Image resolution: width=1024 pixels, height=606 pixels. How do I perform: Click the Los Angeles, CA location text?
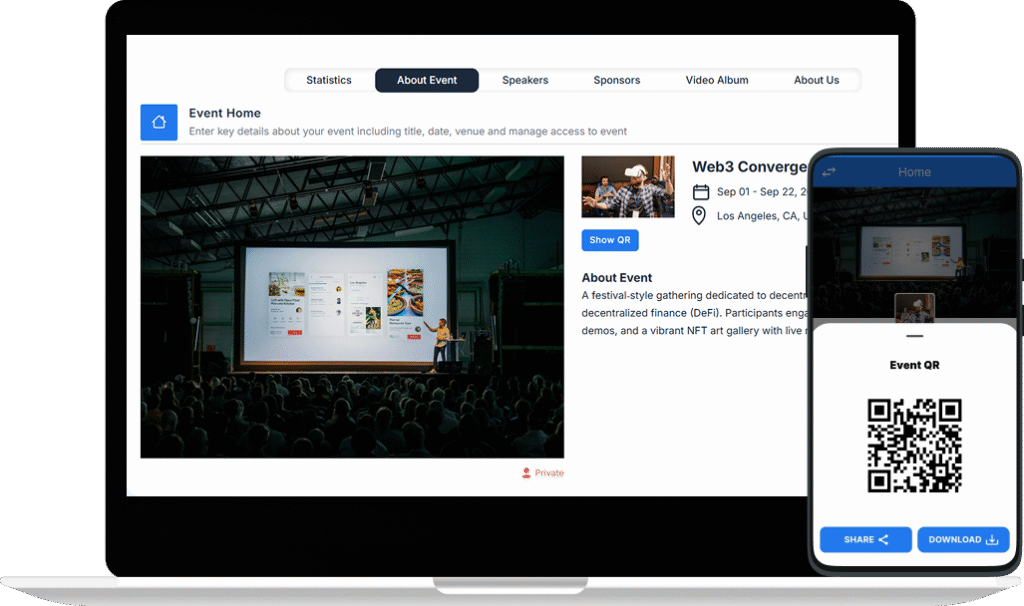[x=762, y=216]
